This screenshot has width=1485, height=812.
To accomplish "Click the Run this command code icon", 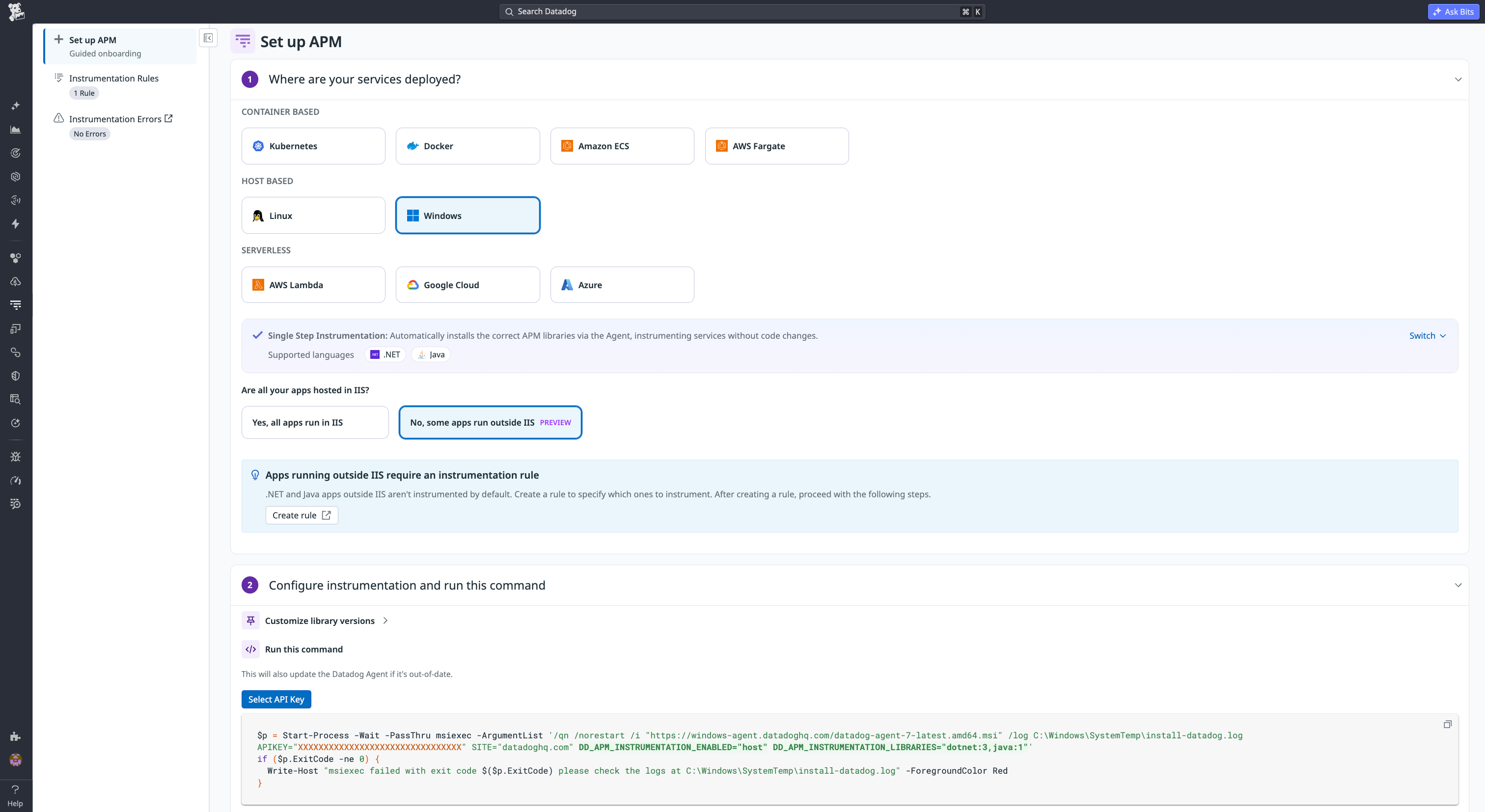I will pos(251,650).
